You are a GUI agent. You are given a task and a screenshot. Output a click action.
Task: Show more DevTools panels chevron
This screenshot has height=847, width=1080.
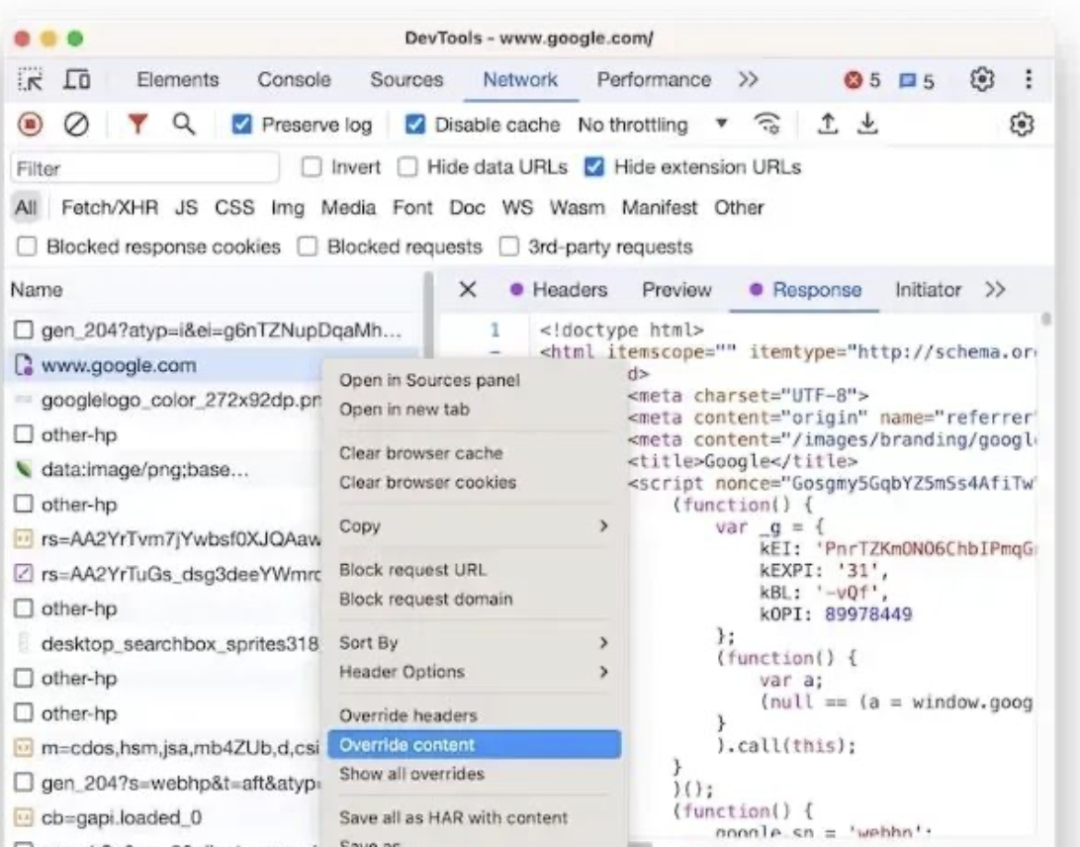coord(748,80)
